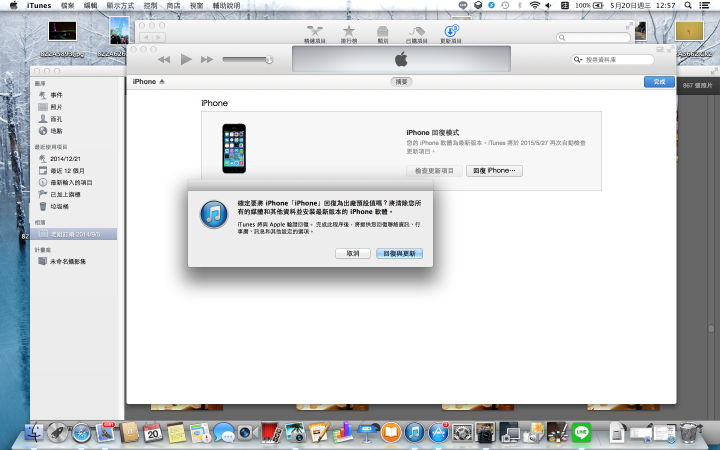This screenshot has width=720, height=450.
Task: Click the Time Machine icon in the menu bar
Action: 505,6
